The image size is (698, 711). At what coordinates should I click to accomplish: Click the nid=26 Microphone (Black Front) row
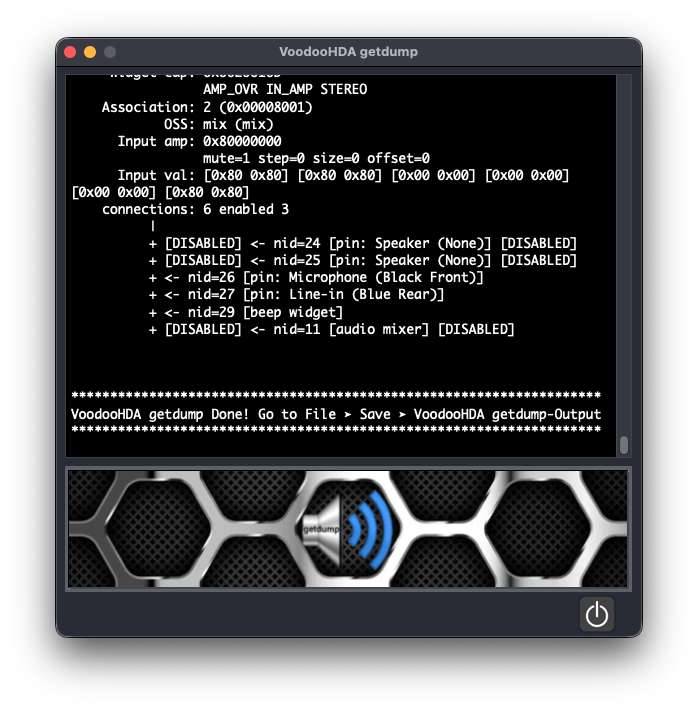316,278
